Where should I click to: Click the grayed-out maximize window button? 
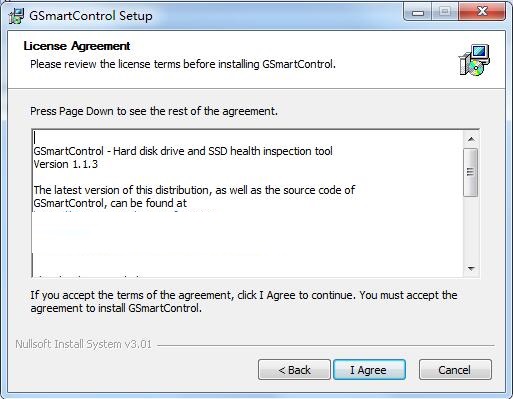coord(445,13)
